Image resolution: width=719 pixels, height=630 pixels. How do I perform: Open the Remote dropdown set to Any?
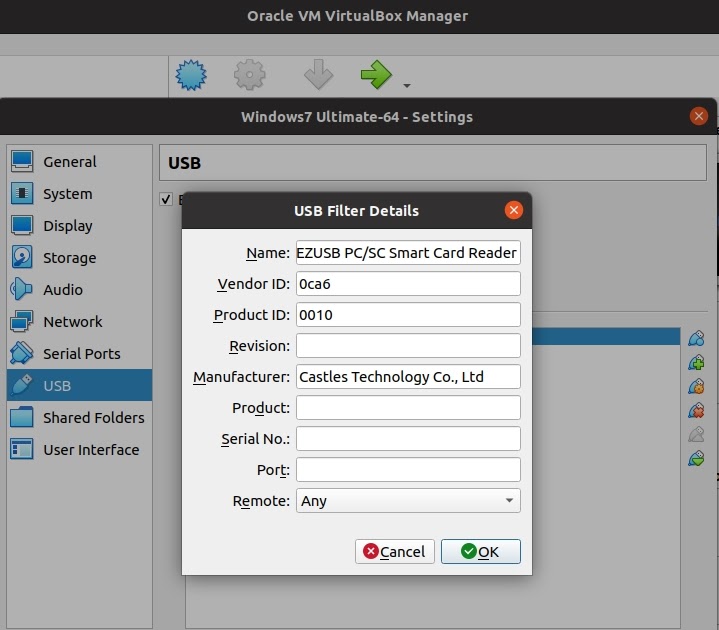pos(408,501)
